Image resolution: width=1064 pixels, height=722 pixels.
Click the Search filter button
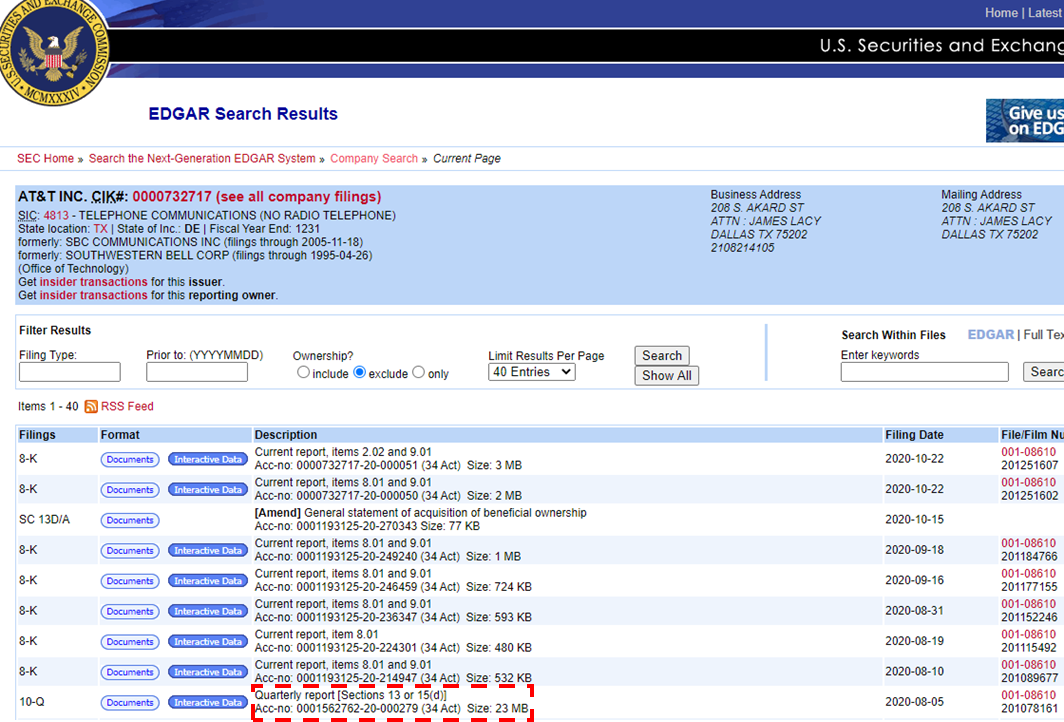(x=662, y=356)
